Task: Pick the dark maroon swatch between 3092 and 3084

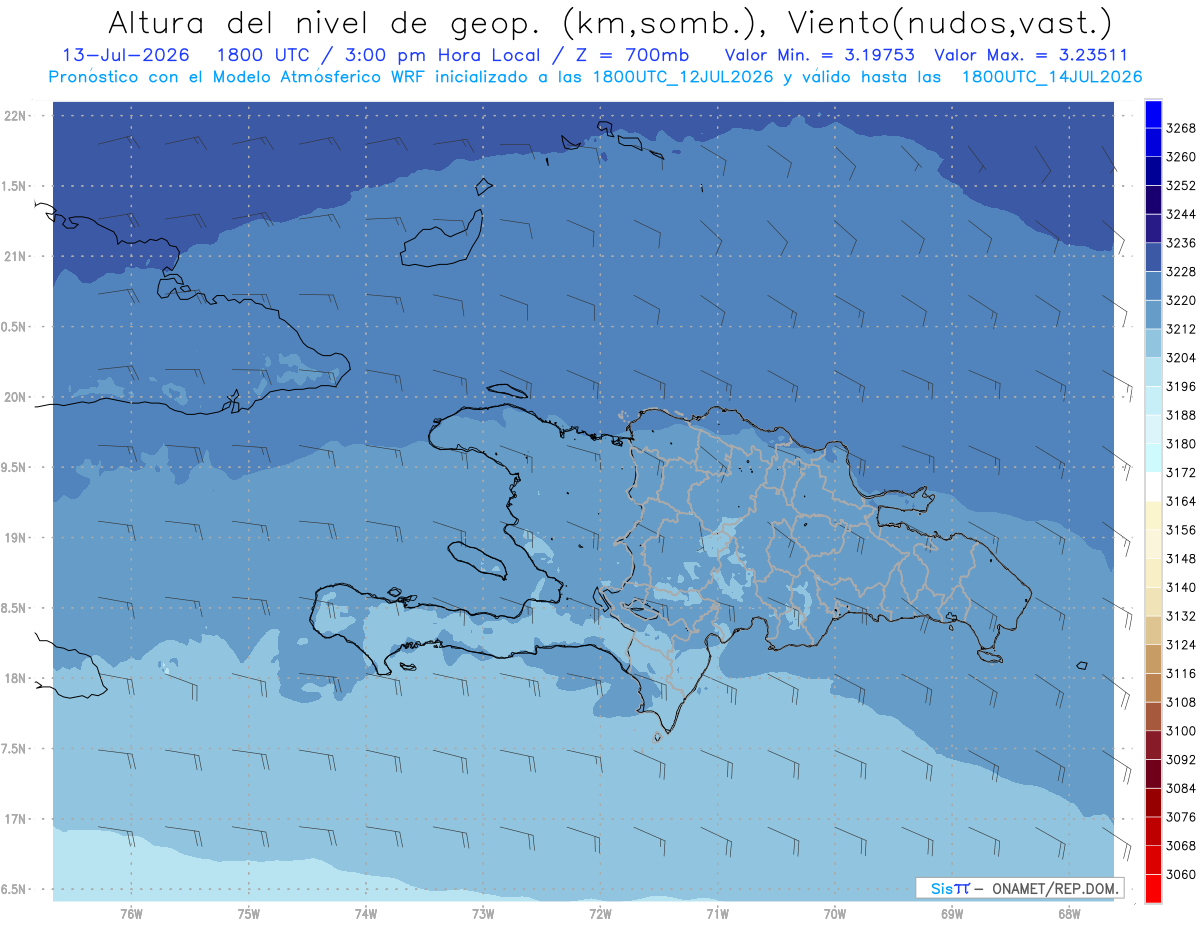Action: click(x=1153, y=774)
